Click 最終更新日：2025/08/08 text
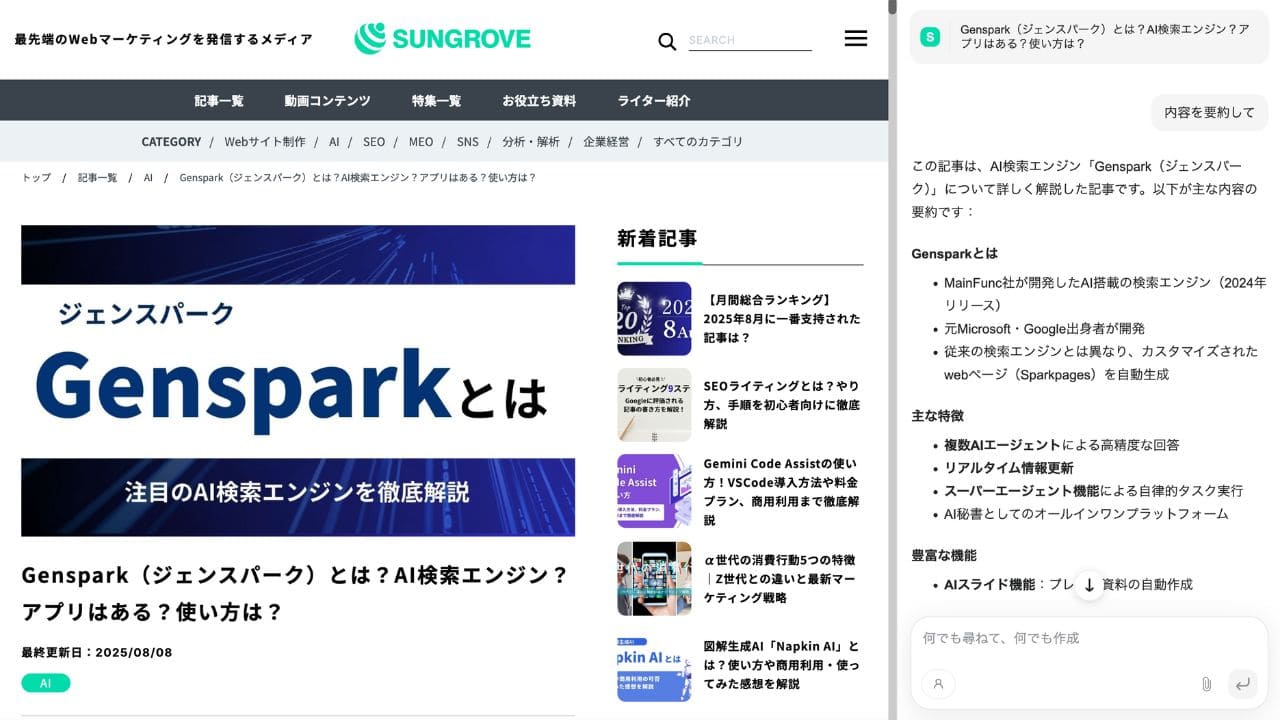The width and height of the screenshot is (1280, 720). [97, 652]
